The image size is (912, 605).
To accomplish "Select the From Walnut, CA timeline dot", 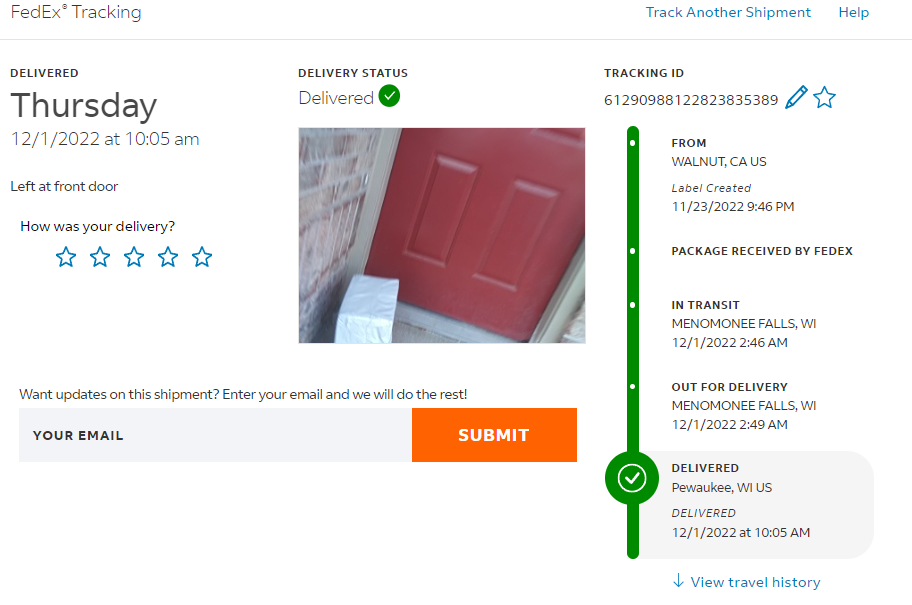I will (x=632, y=143).
